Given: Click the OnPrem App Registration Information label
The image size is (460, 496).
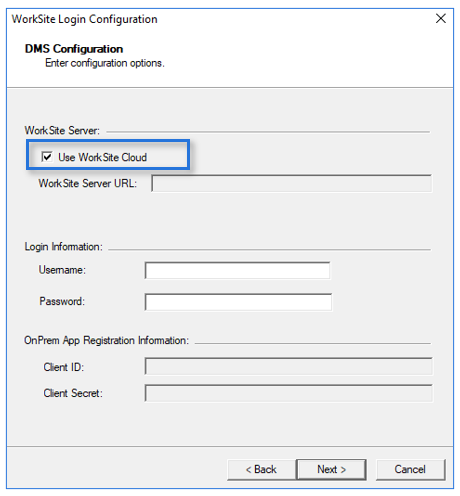Looking at the screenshot, I should (x=106, y=340).
